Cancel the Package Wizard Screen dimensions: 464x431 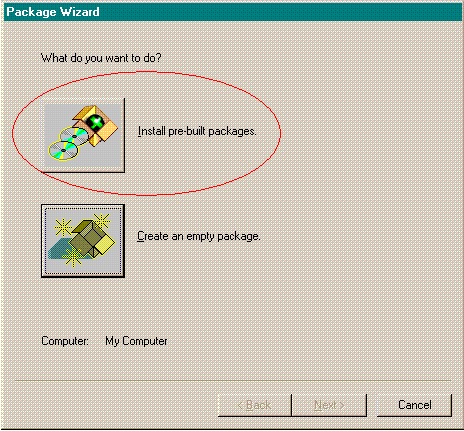[x=414, y=405]
